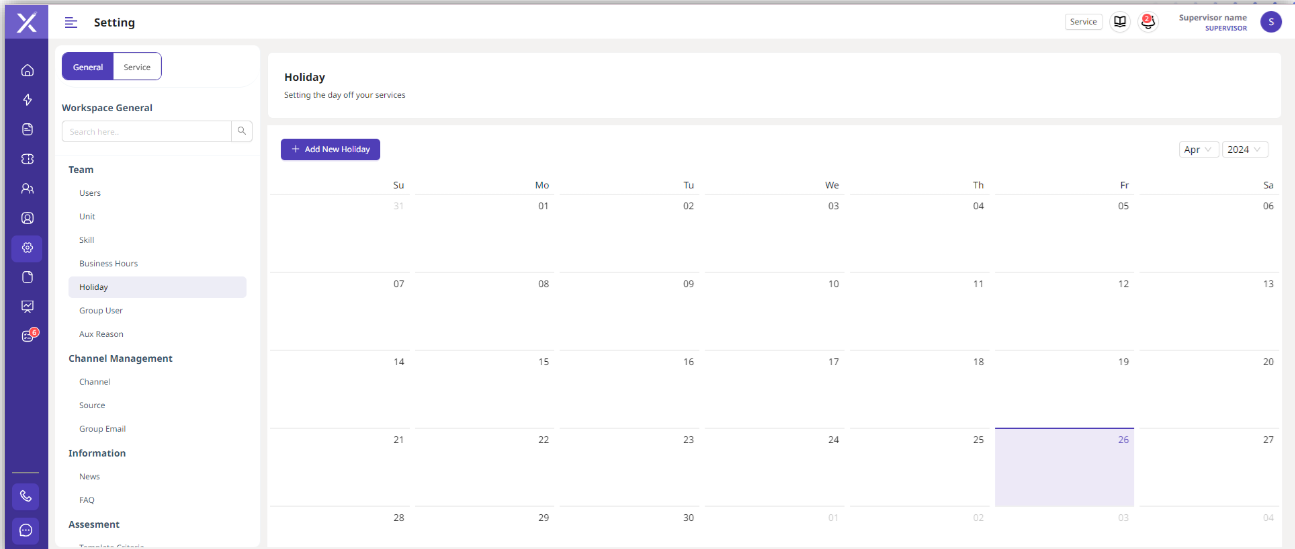The width and height of the screenshot is (1295, 549).
Task: Click the notification bell icon
Action: pyautogui.click(x=1147, y=22)
